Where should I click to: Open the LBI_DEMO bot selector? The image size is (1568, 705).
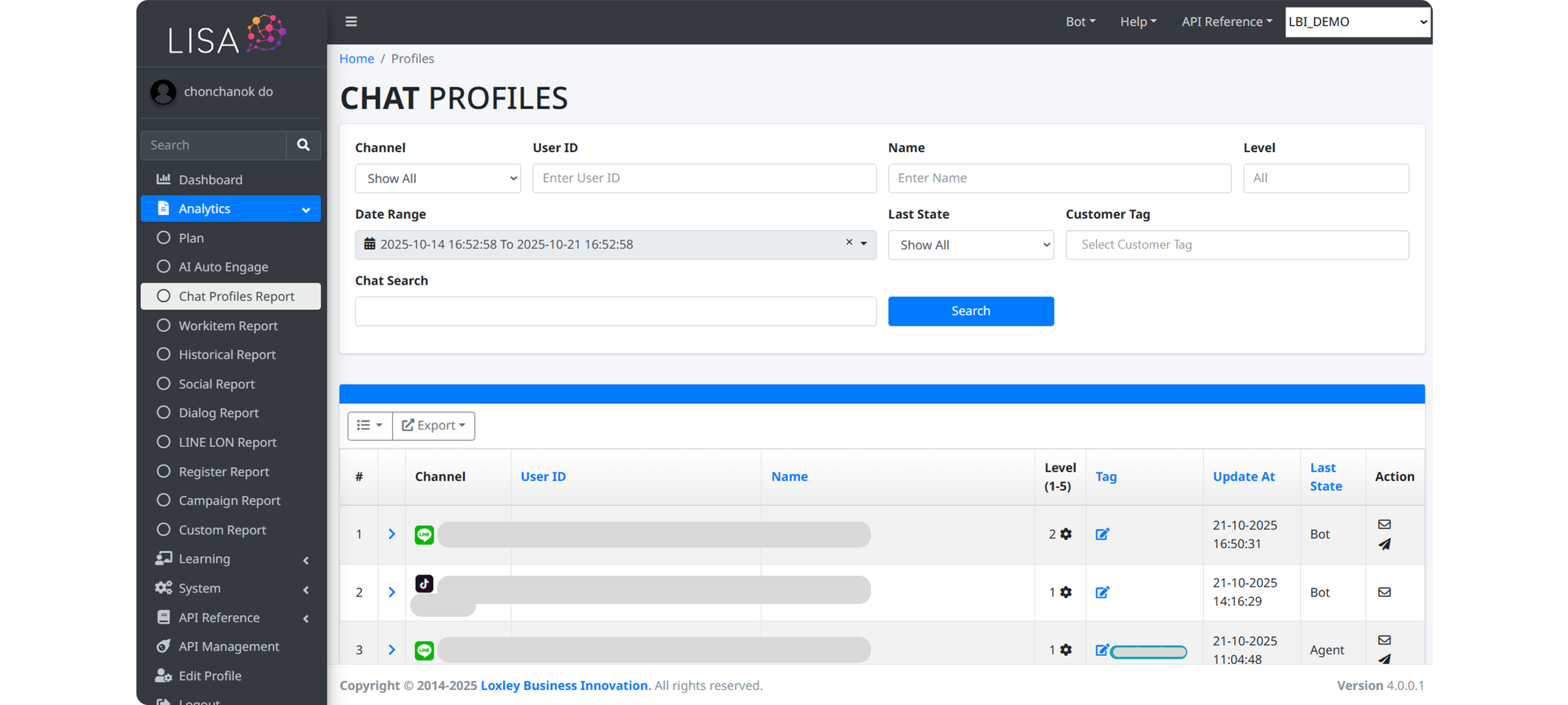1357,22
